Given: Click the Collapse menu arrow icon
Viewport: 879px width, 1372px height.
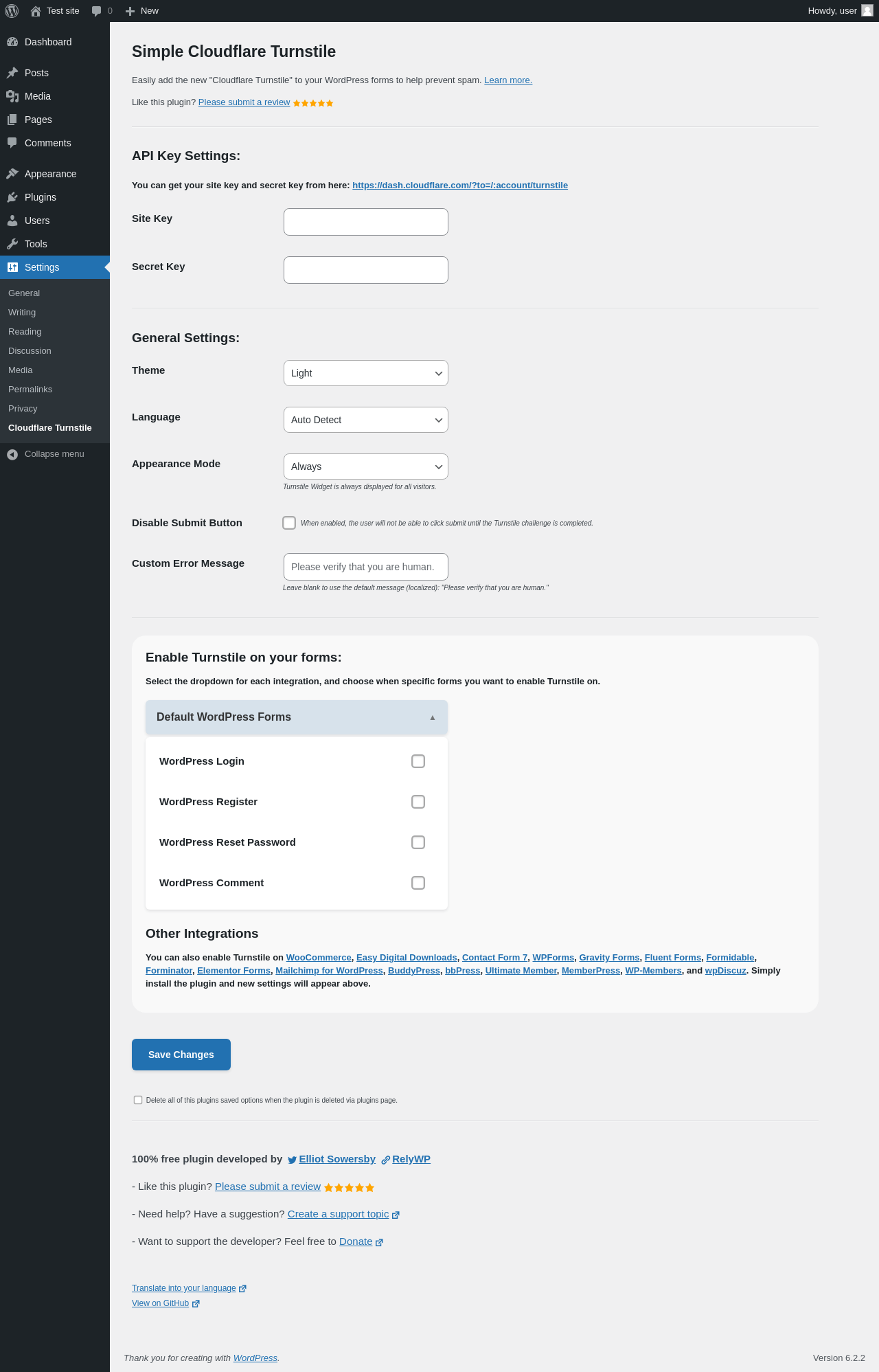Looking at the screenshot, I should (x=12, y=454).
